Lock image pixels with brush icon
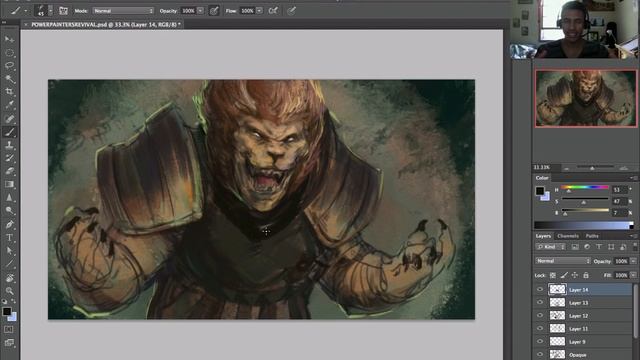 click(564, 276)
